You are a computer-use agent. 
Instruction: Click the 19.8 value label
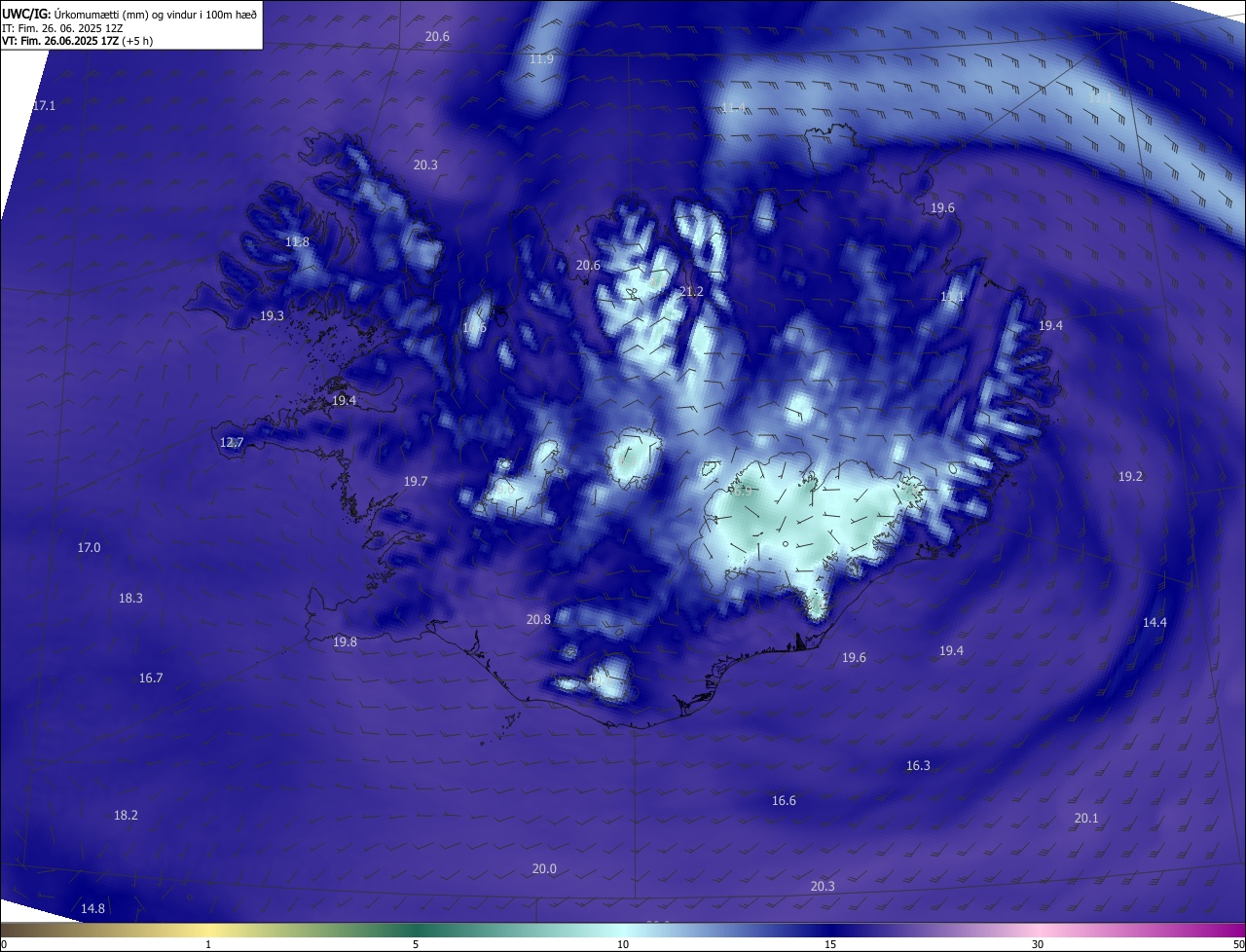(345, 641)
